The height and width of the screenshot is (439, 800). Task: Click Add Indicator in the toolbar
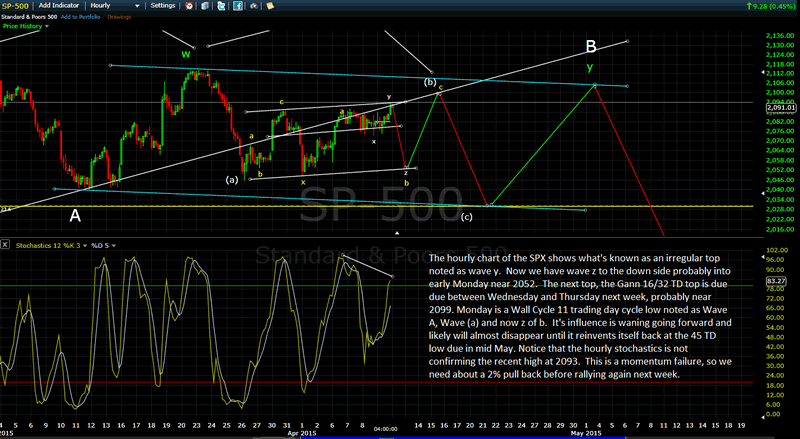click(x=59, y=6)
